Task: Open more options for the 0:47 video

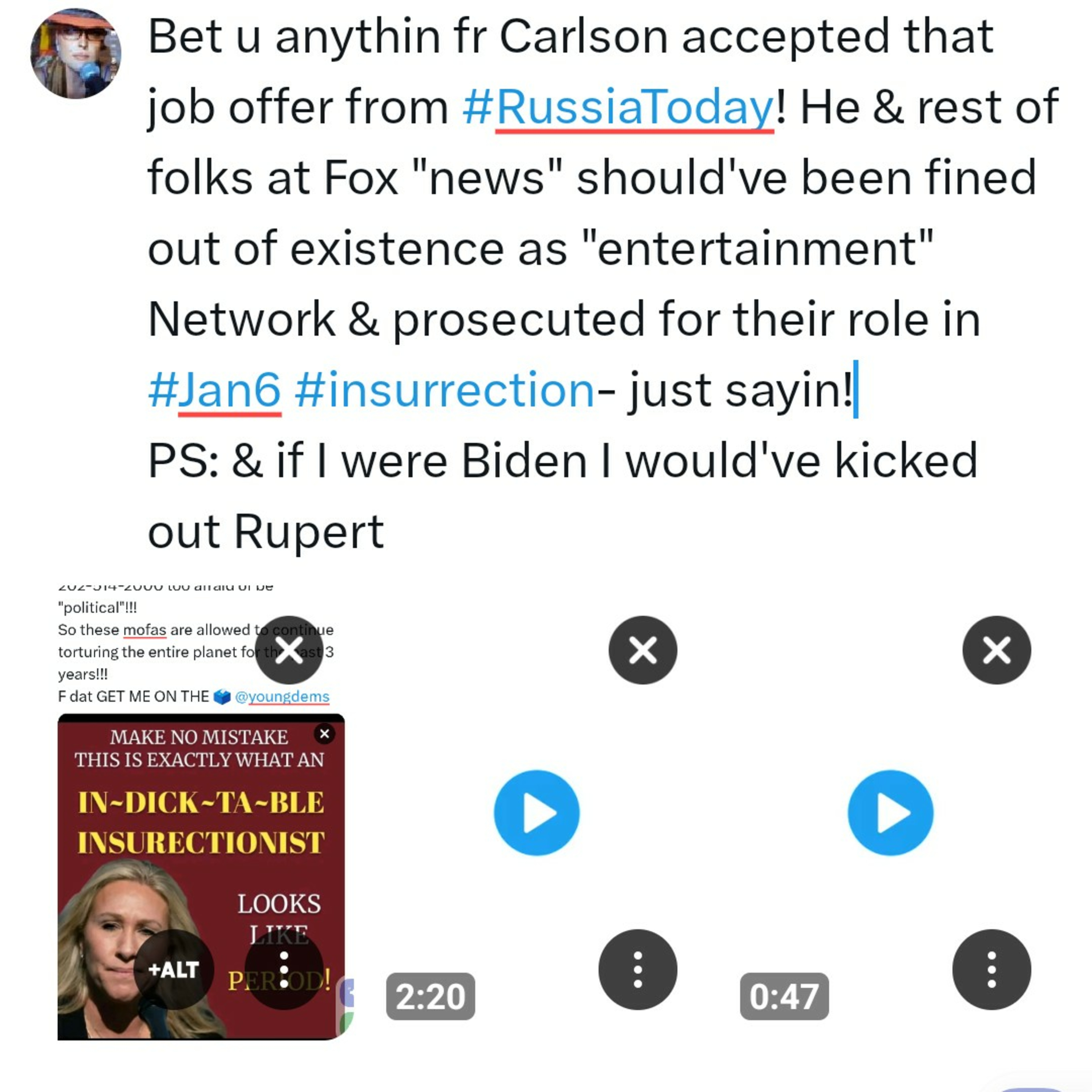Action: [x=992, y=970]
